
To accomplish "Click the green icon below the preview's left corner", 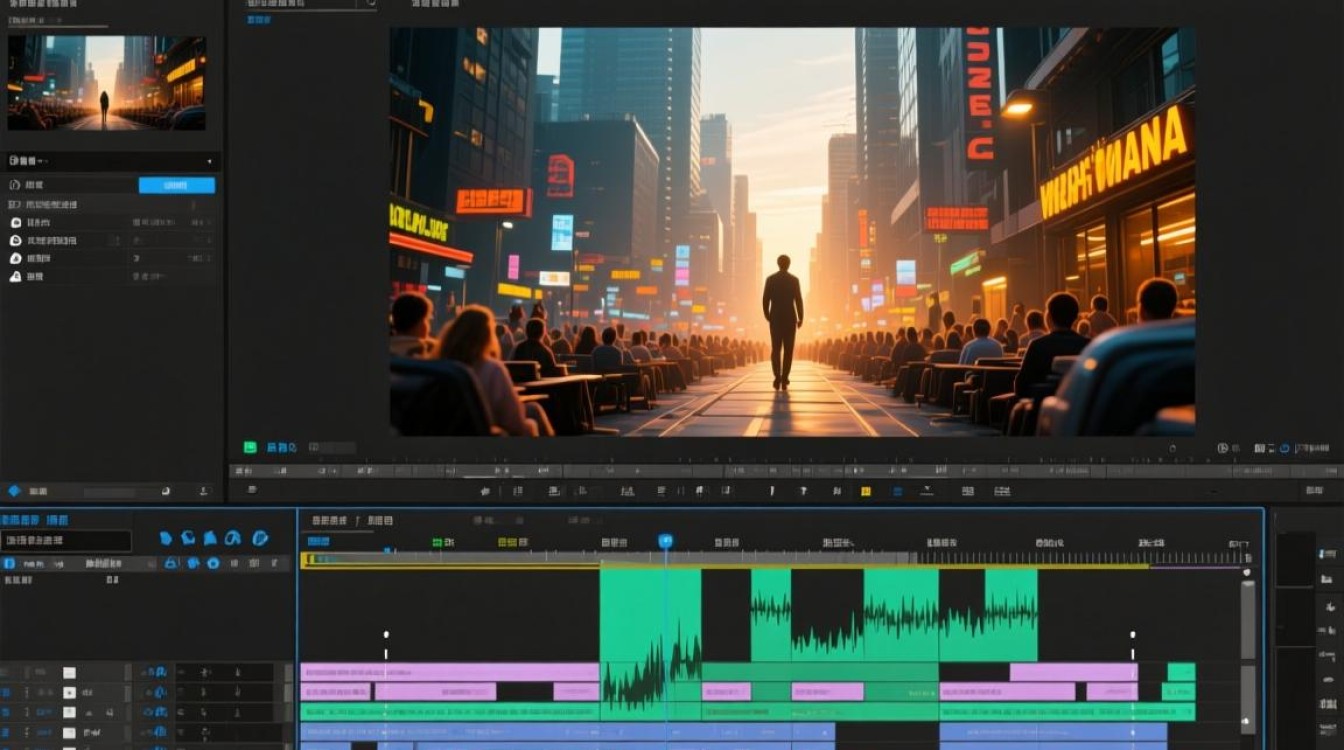I will (x=250, y=447).
